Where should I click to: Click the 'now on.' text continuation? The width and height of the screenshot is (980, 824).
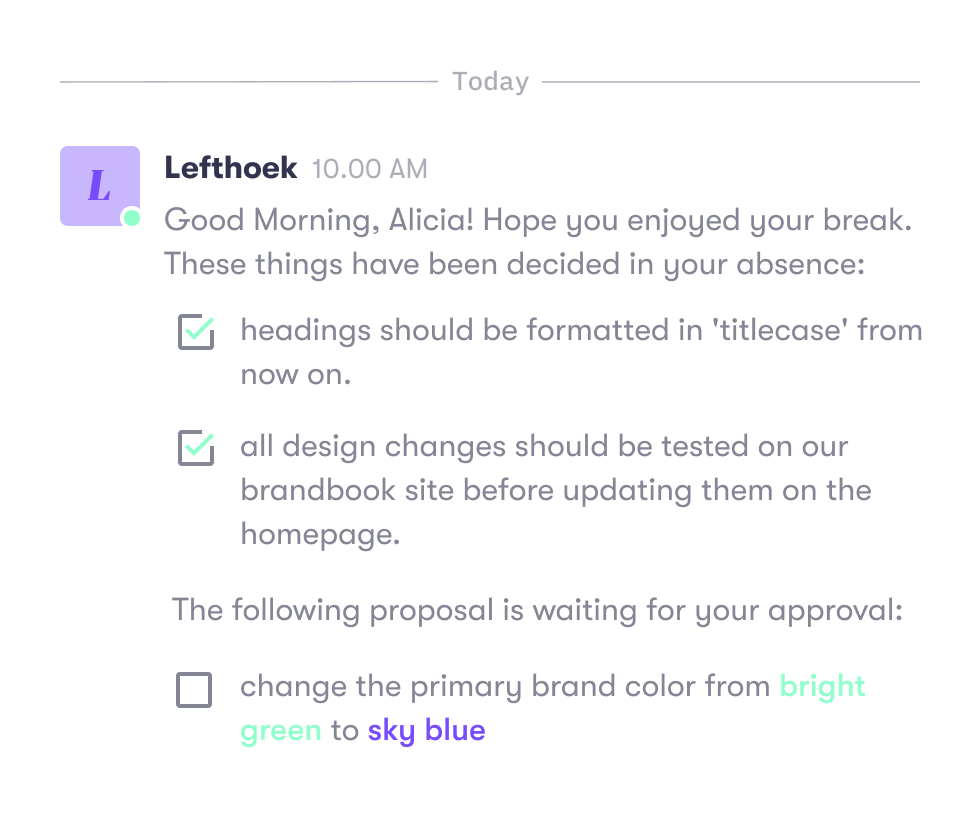(296, 374)
